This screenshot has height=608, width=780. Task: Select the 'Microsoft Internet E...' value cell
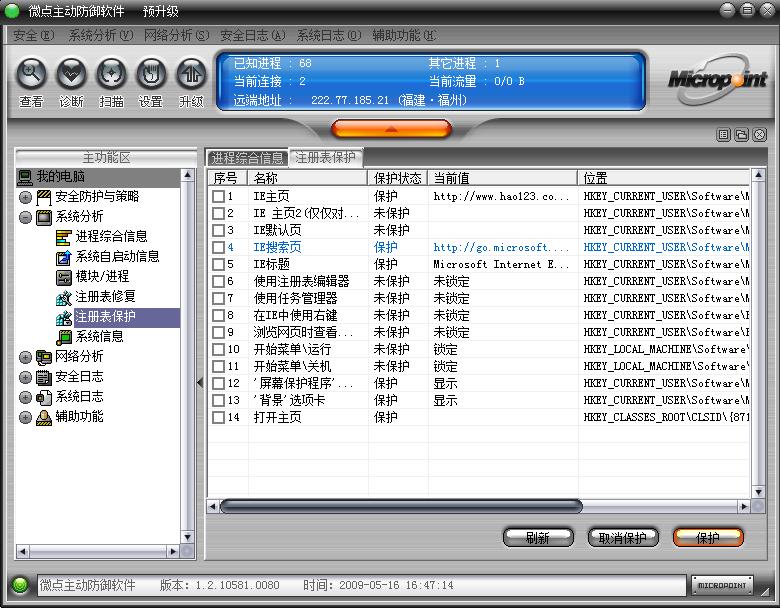point(501,264)
